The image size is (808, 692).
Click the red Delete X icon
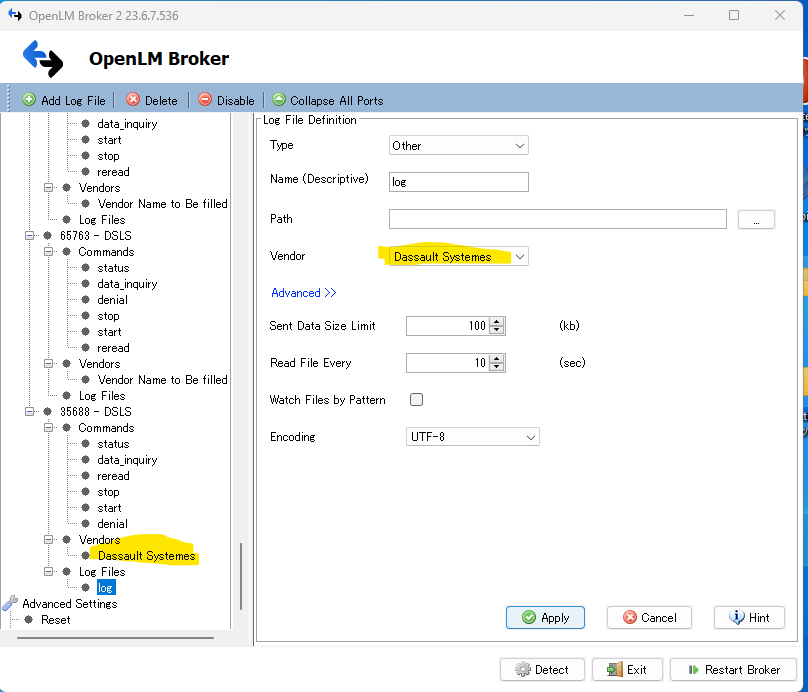pos(133,99)
